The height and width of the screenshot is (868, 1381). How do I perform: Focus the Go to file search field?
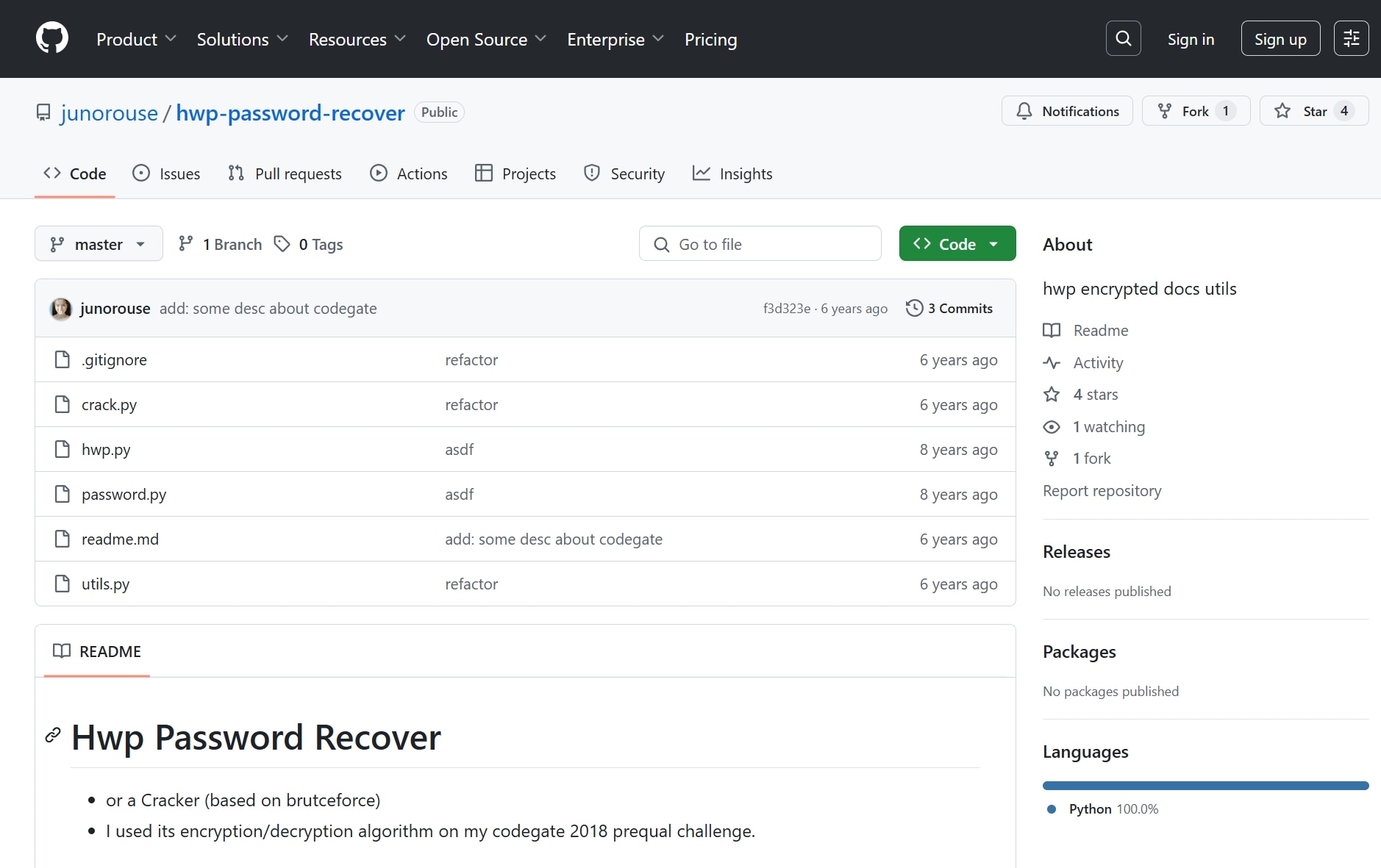point(760,243)
